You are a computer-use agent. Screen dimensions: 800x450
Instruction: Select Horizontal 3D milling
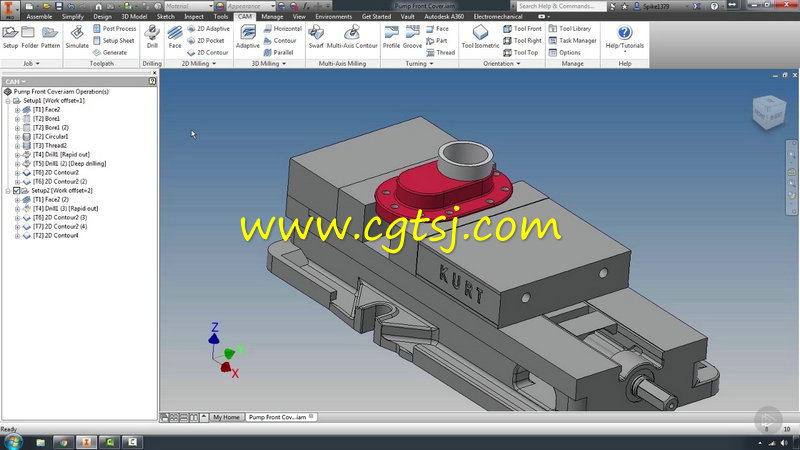click(283, 29)
